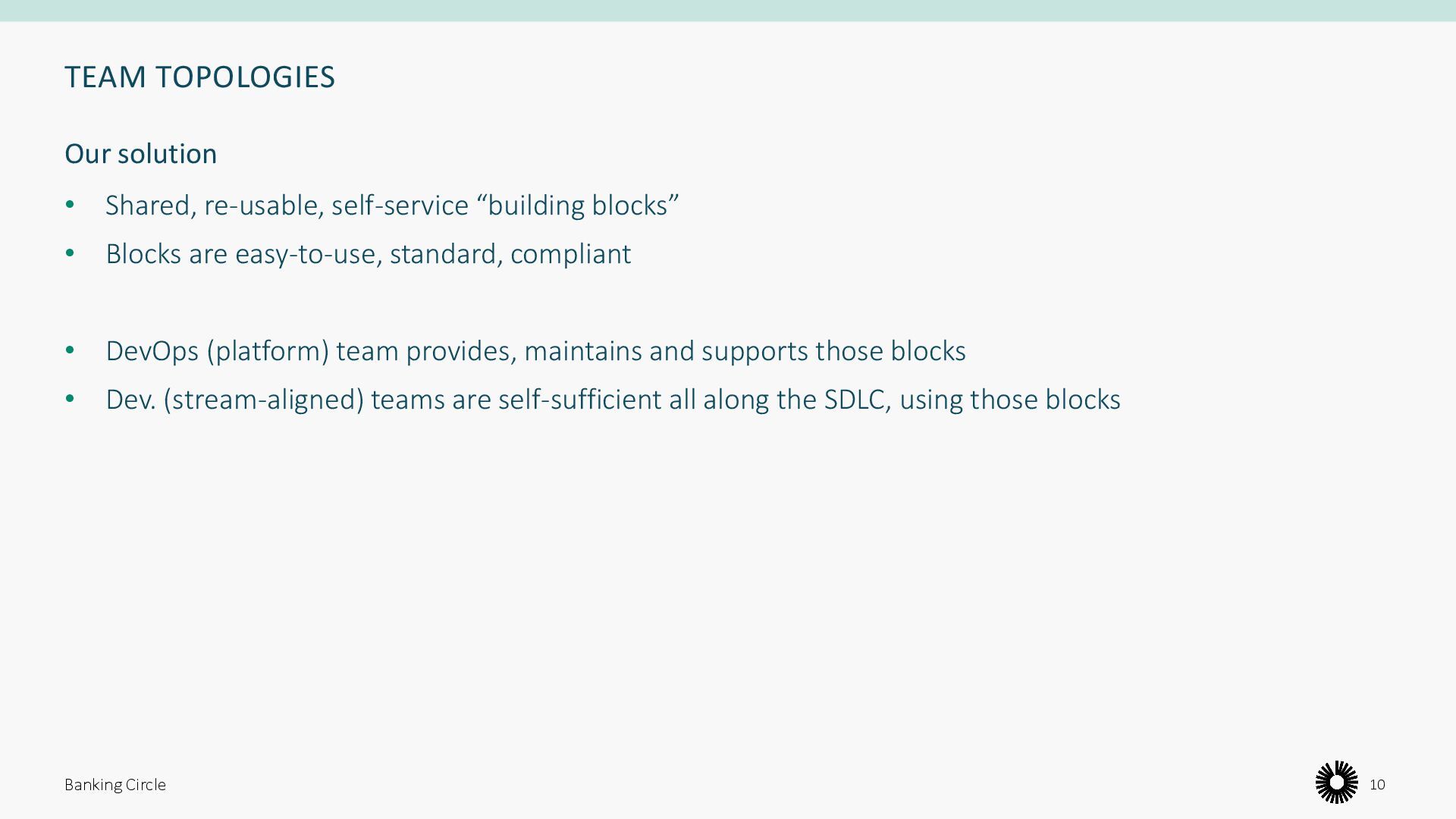Click the Banking Circle sunburst logo
1456x819 pixels.
click(1336, 782)
